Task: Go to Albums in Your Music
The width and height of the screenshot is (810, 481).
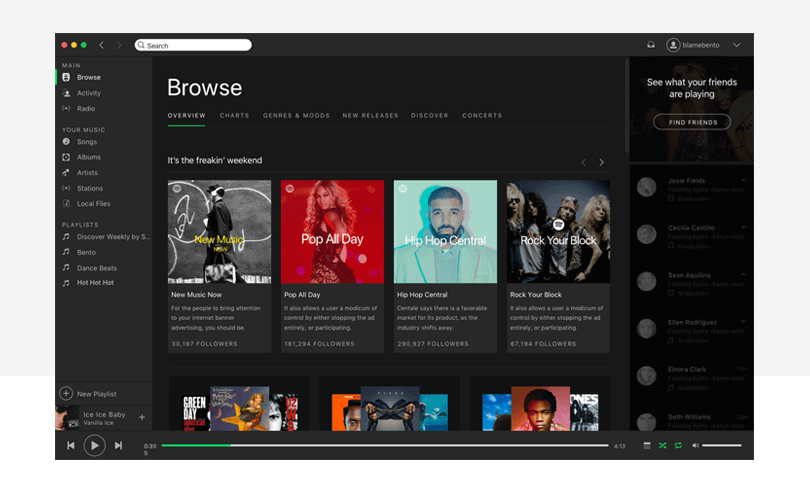Action: [88, 157]
